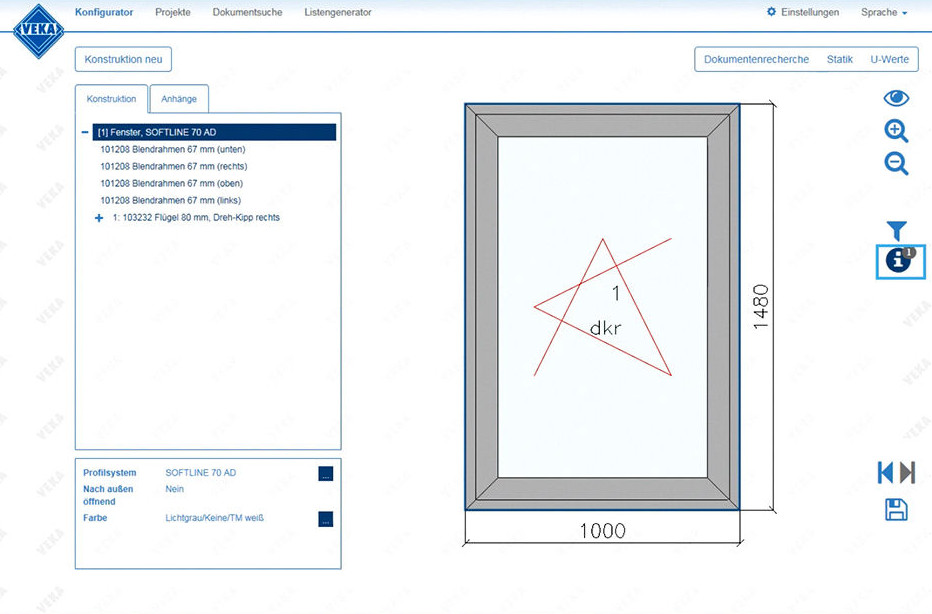932x614 pixels.
Task: Click the VEKA logo
Action: [38, 31]
